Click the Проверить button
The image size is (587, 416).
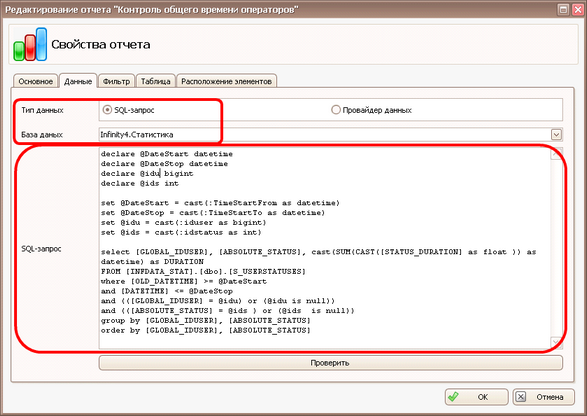point(331,363)
